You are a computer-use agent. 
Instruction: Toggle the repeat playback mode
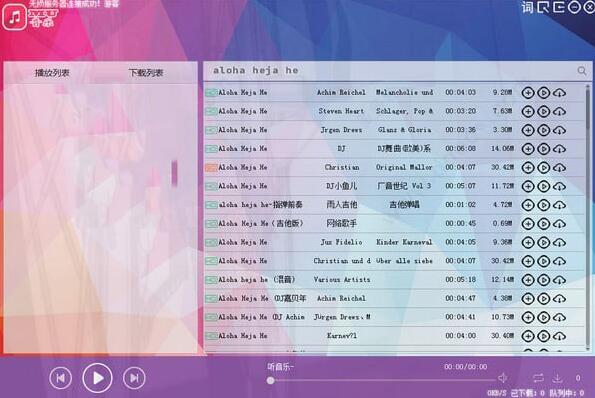click(538, 378)
